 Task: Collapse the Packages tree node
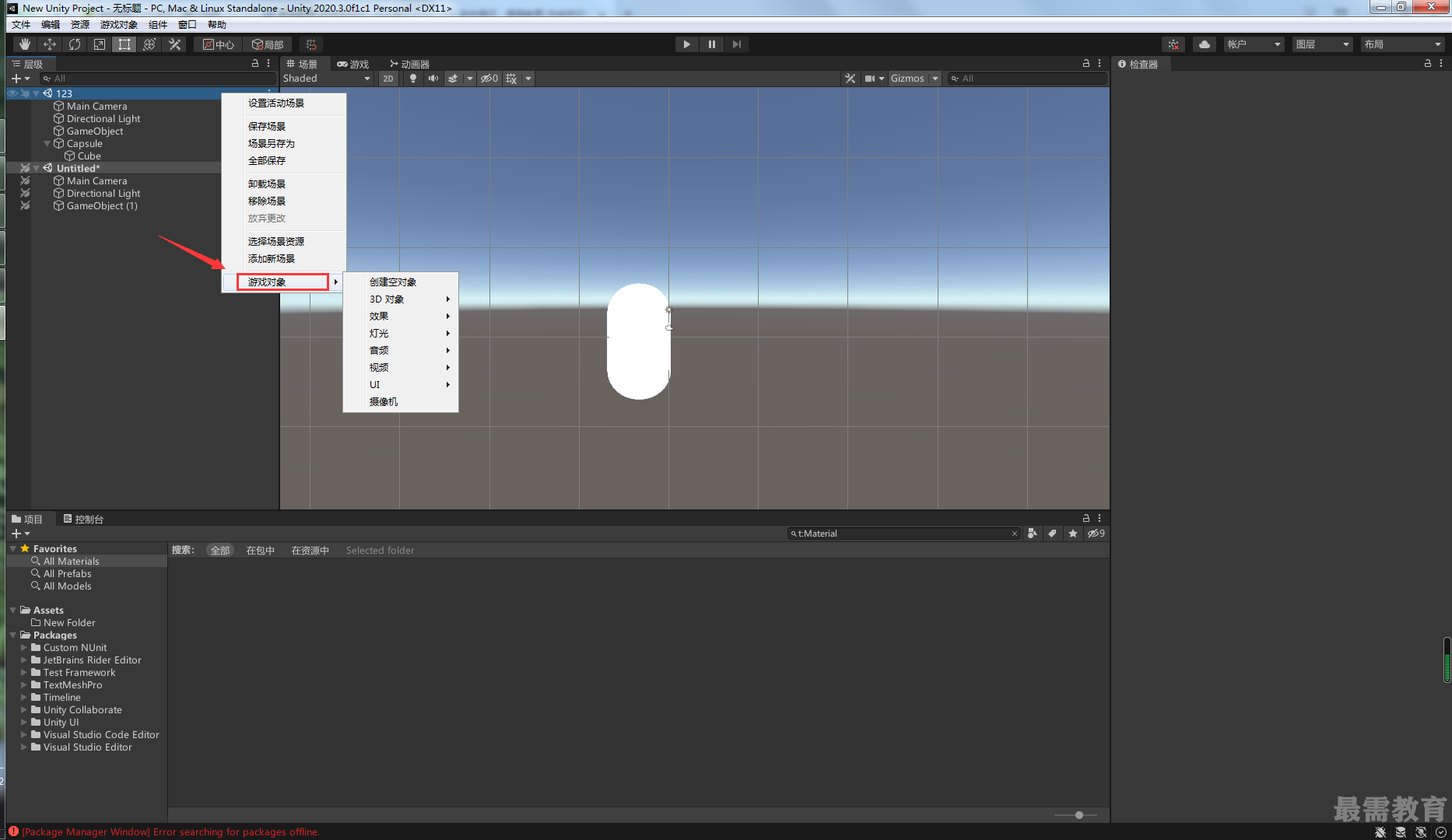pos(13,635)
